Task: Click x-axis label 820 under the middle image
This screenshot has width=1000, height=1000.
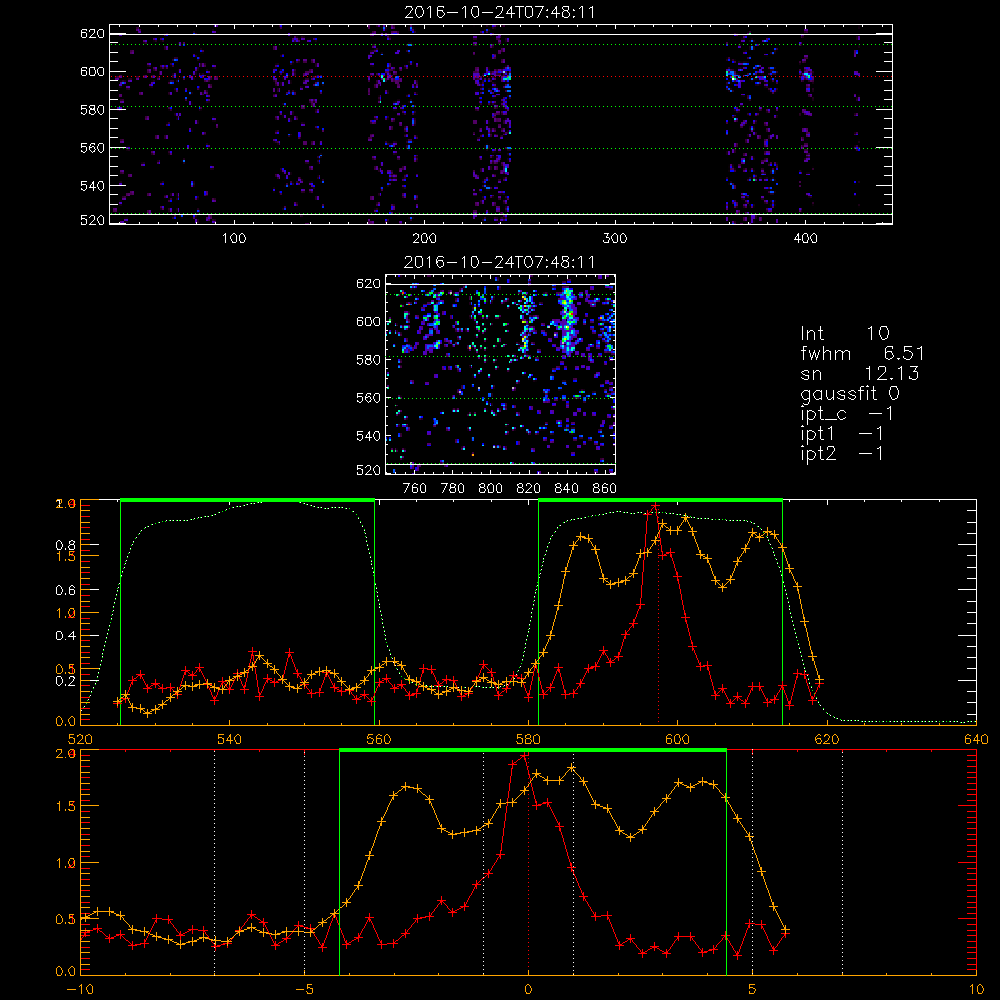Action: click(x=529, y=489)
